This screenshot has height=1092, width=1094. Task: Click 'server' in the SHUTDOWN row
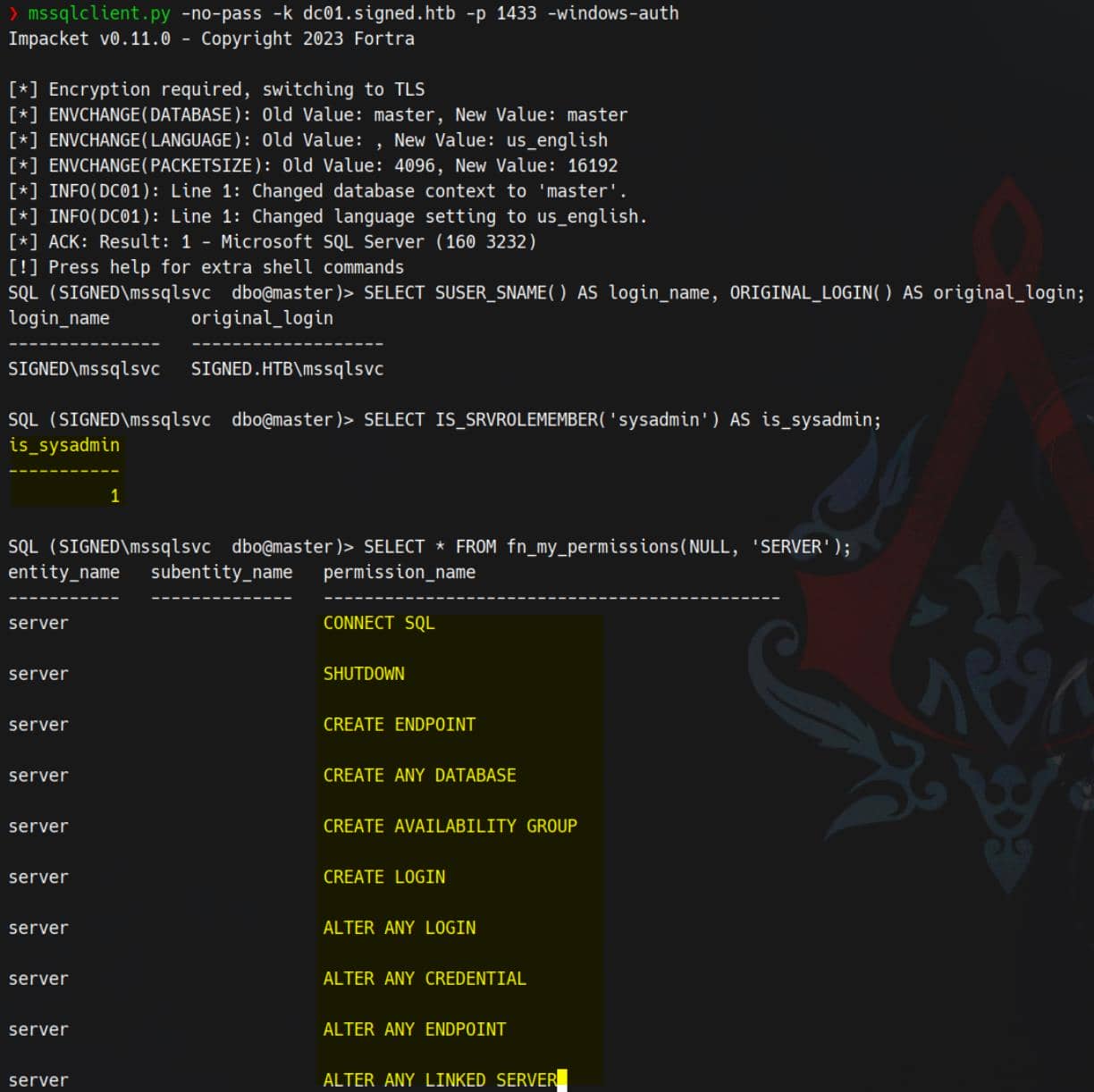pyautogui.click(x=38, y=674)
